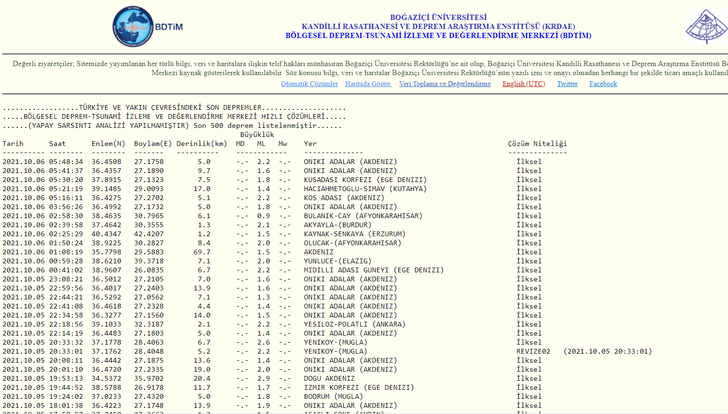Click the REVIZE02 solution quality label
The width and height of the screenshot is (728, 414).
(533, 351)
